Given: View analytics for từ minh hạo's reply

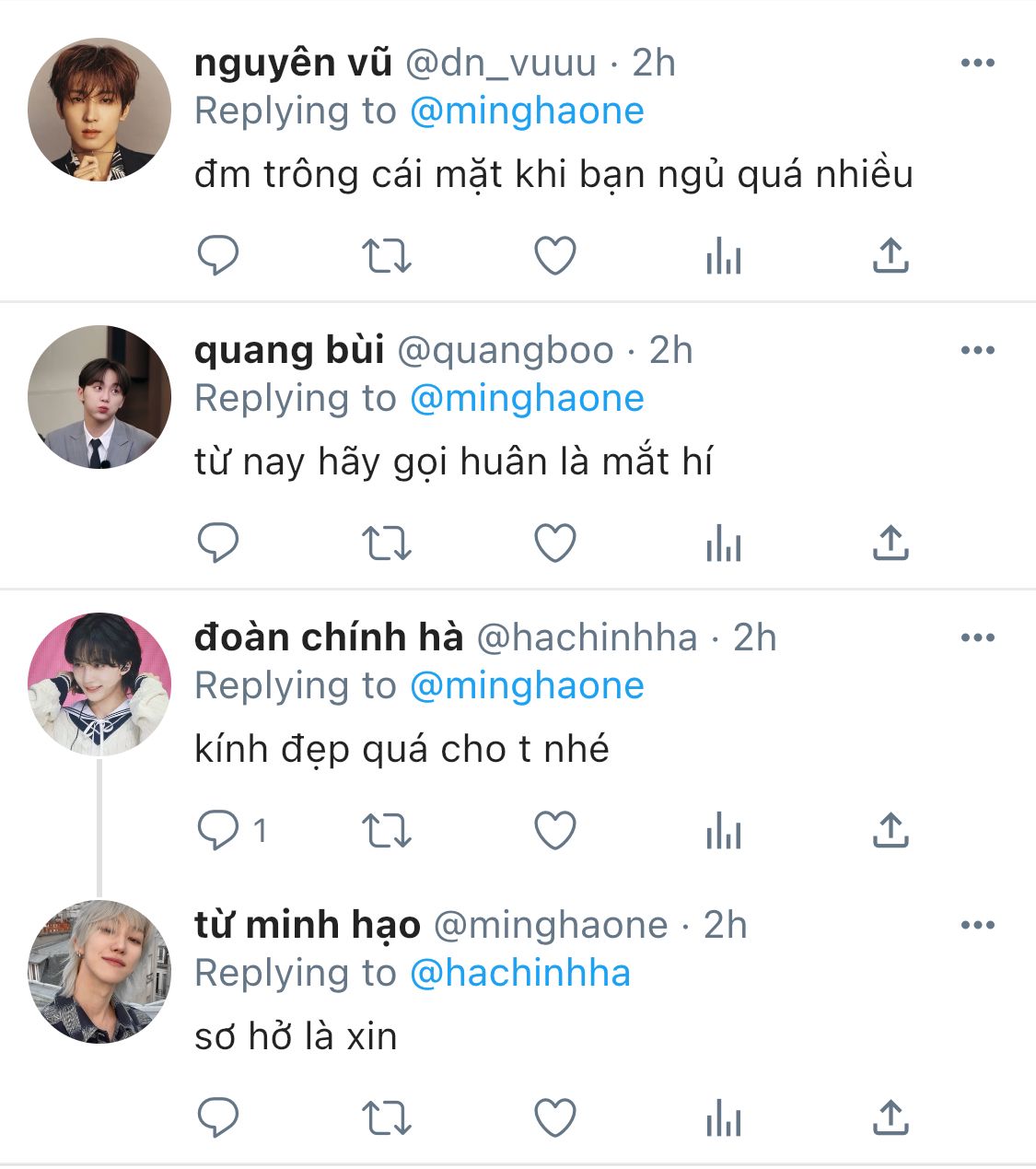Looking at the screenshot, I should click(723, 1118).
